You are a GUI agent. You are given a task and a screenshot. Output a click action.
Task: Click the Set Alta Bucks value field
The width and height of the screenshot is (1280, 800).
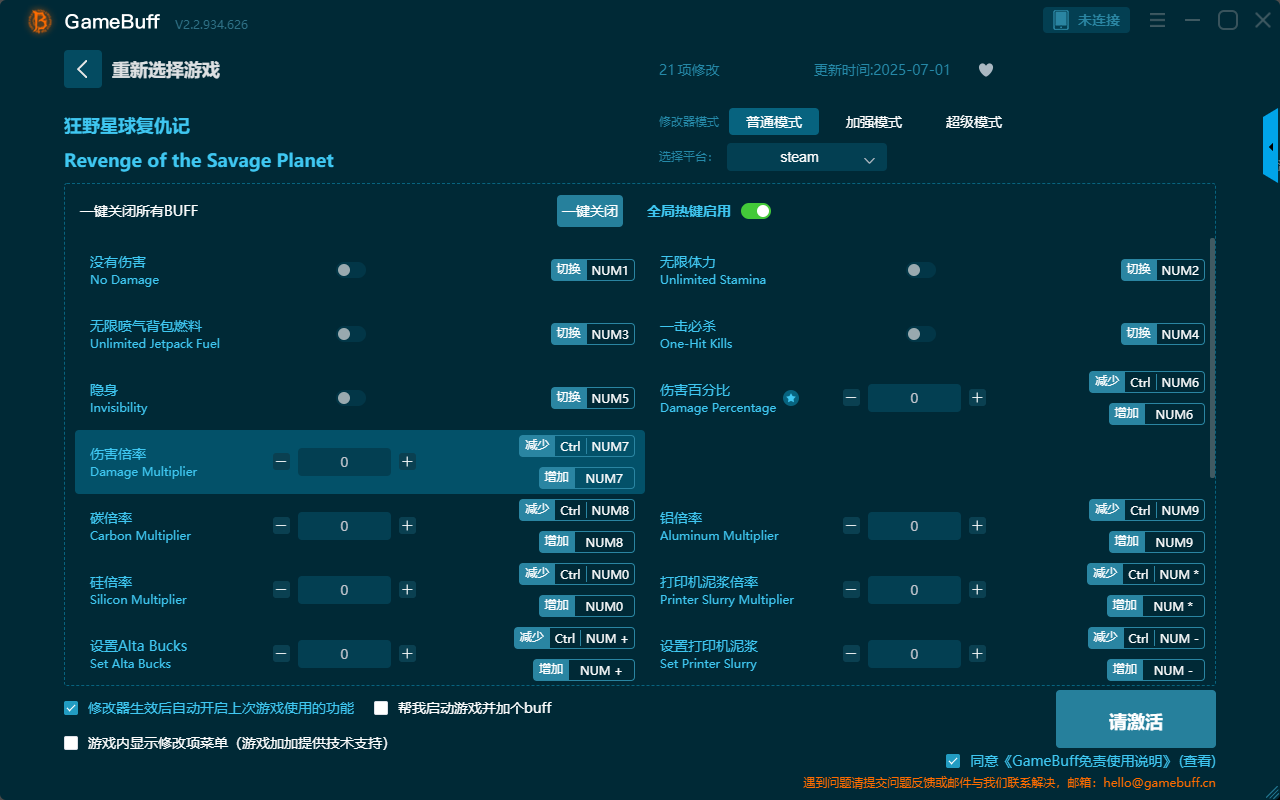tap(344, 654)
